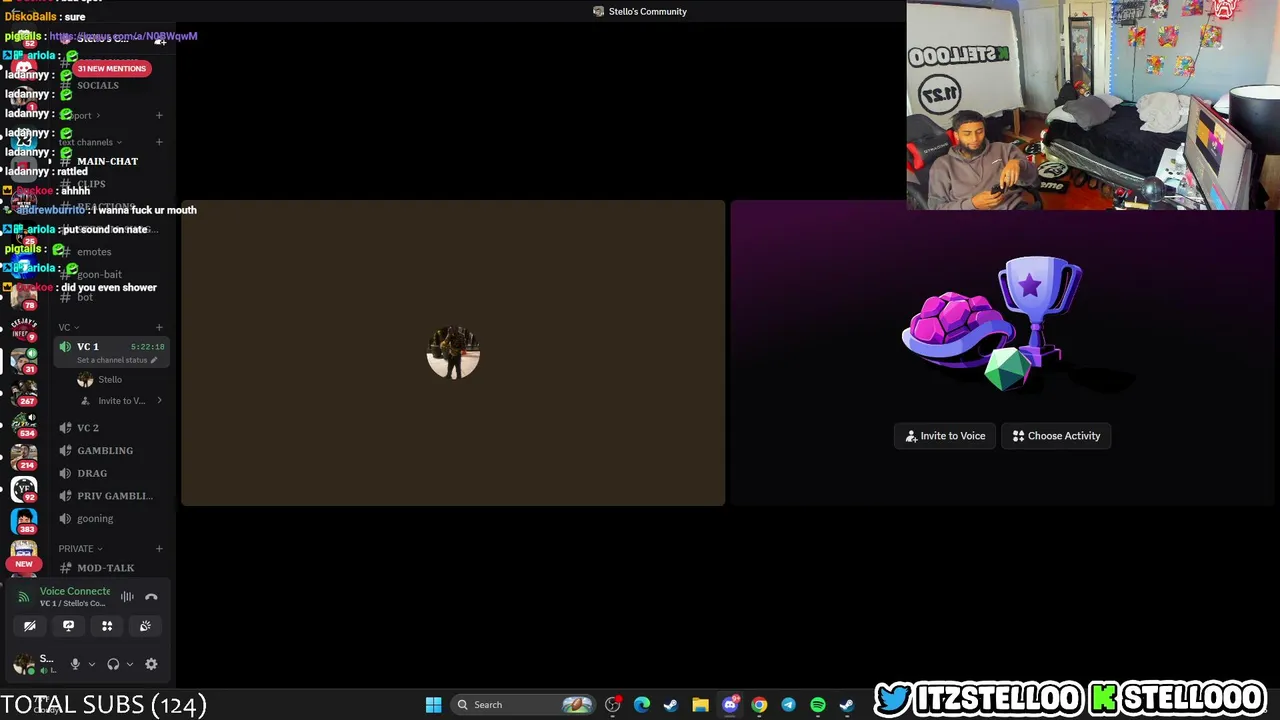The height and width of the screenshot is (720, 1280).
Task: Open Google Chrome from taskbar
Action: click(x=759, y=705)
